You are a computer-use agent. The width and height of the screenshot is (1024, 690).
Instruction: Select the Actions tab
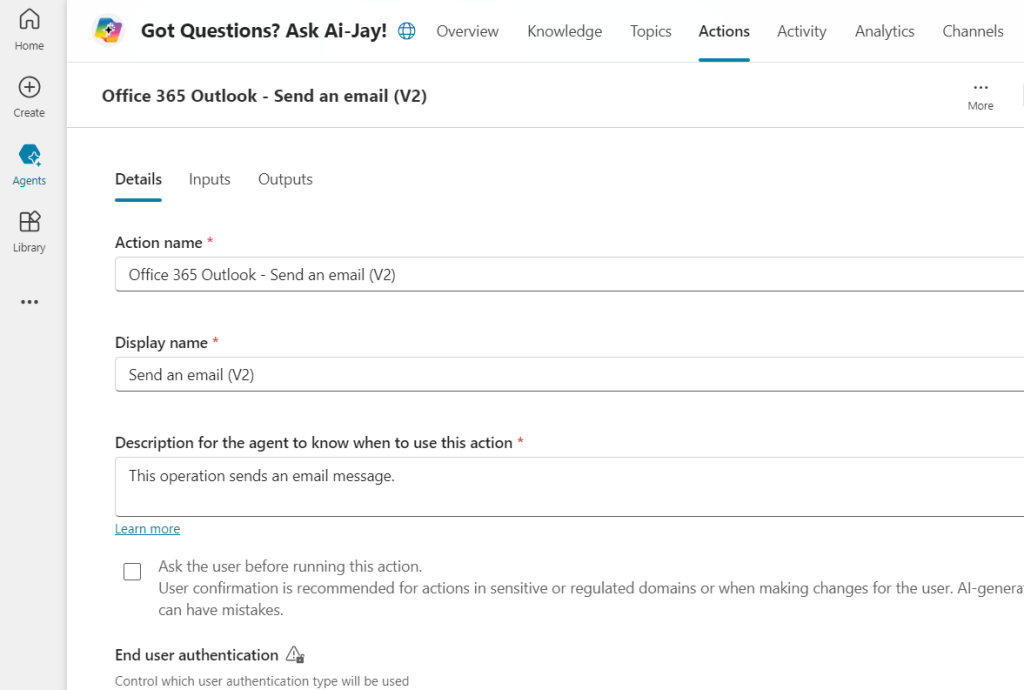point(724,31)
